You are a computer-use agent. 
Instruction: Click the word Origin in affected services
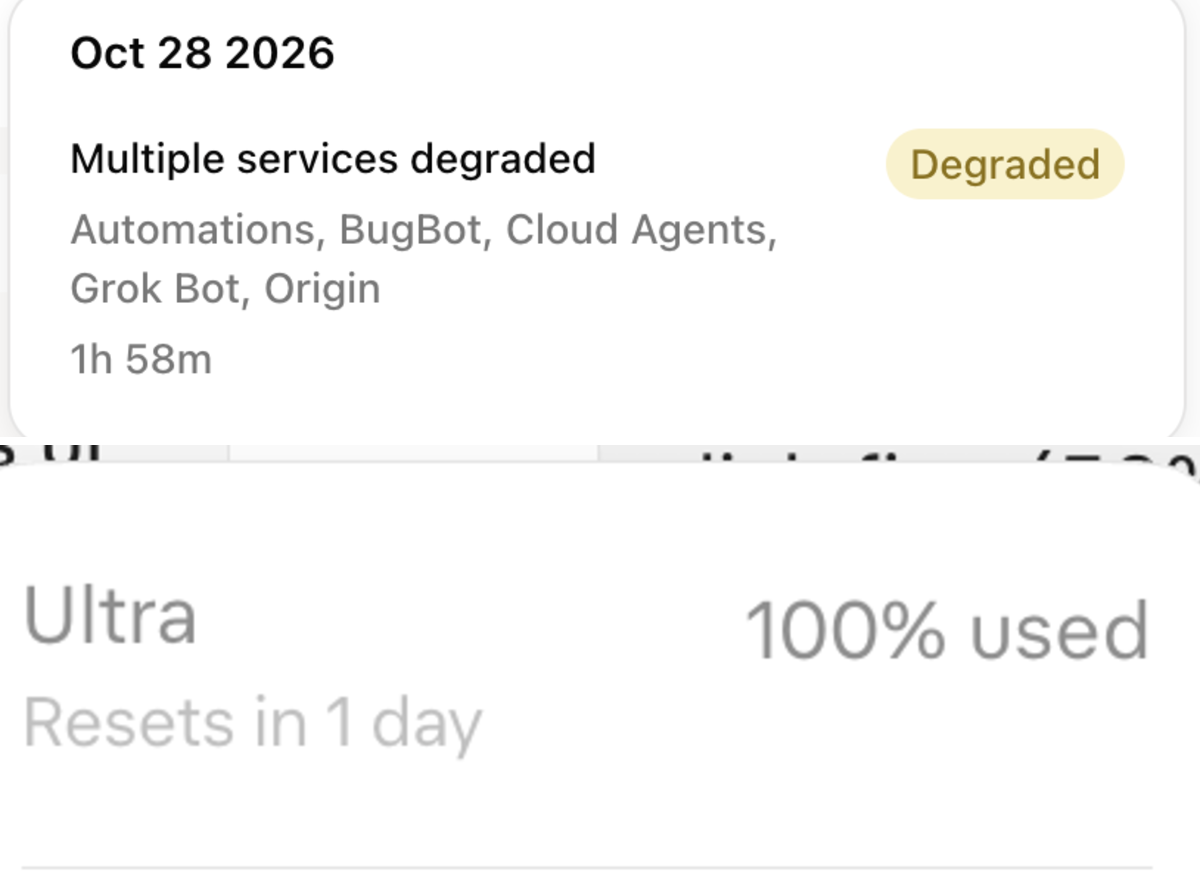(322, 290)
